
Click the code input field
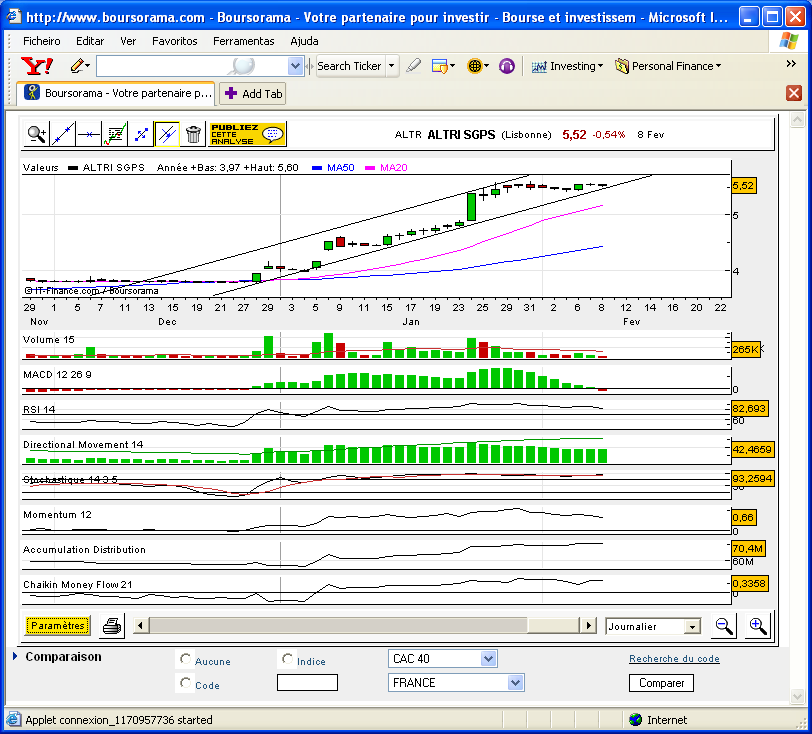307,683
